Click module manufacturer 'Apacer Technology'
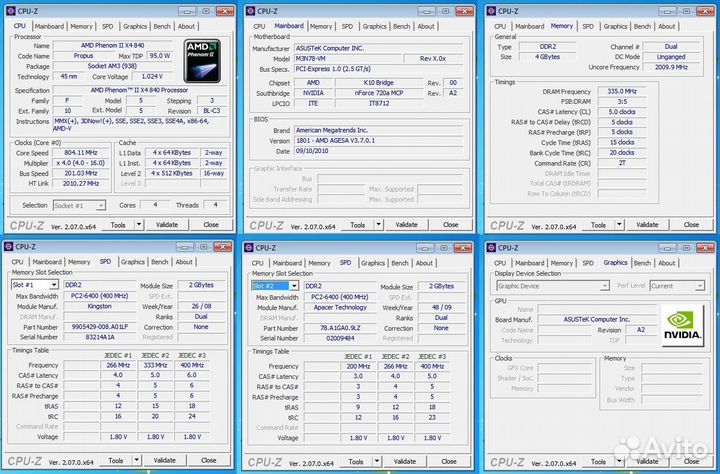720x474 pixels. tap(340, 307)
